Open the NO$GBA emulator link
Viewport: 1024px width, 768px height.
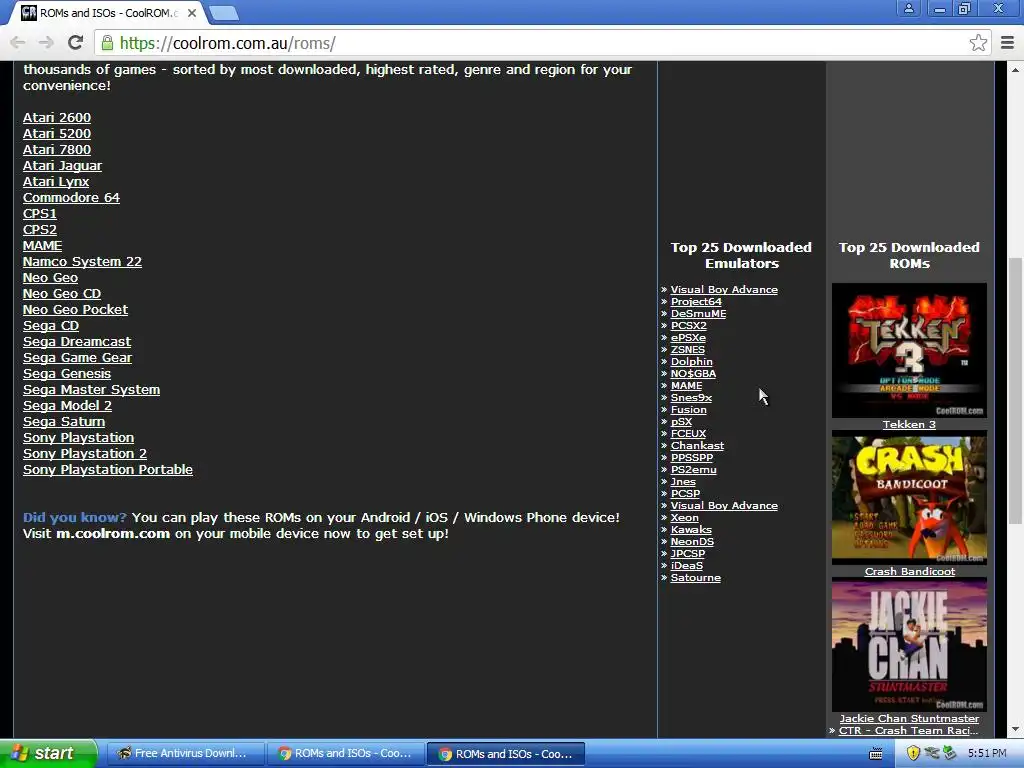coord(693,374)
